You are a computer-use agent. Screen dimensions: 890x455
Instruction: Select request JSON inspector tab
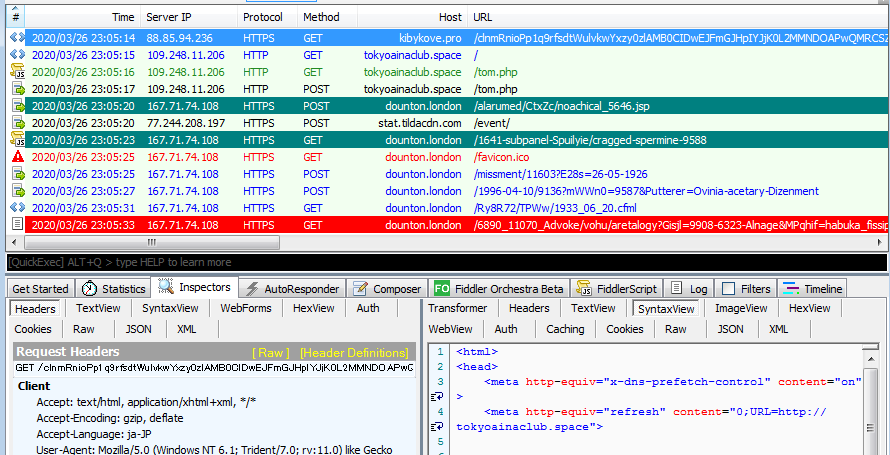click(x=137, y=329)
